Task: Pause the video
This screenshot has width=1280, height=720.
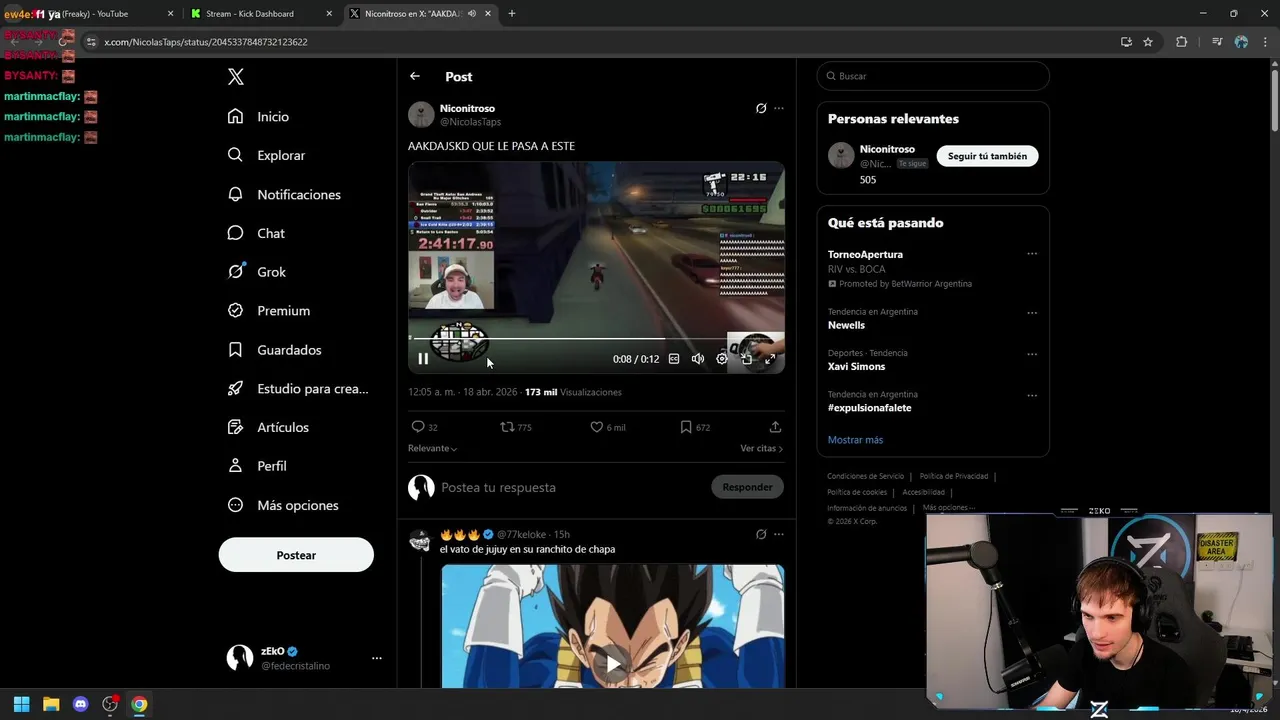Action: [x=423, y=359]
